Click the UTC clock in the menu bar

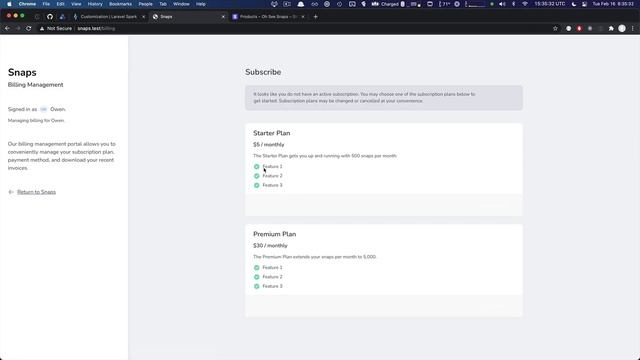pos(550,4)
